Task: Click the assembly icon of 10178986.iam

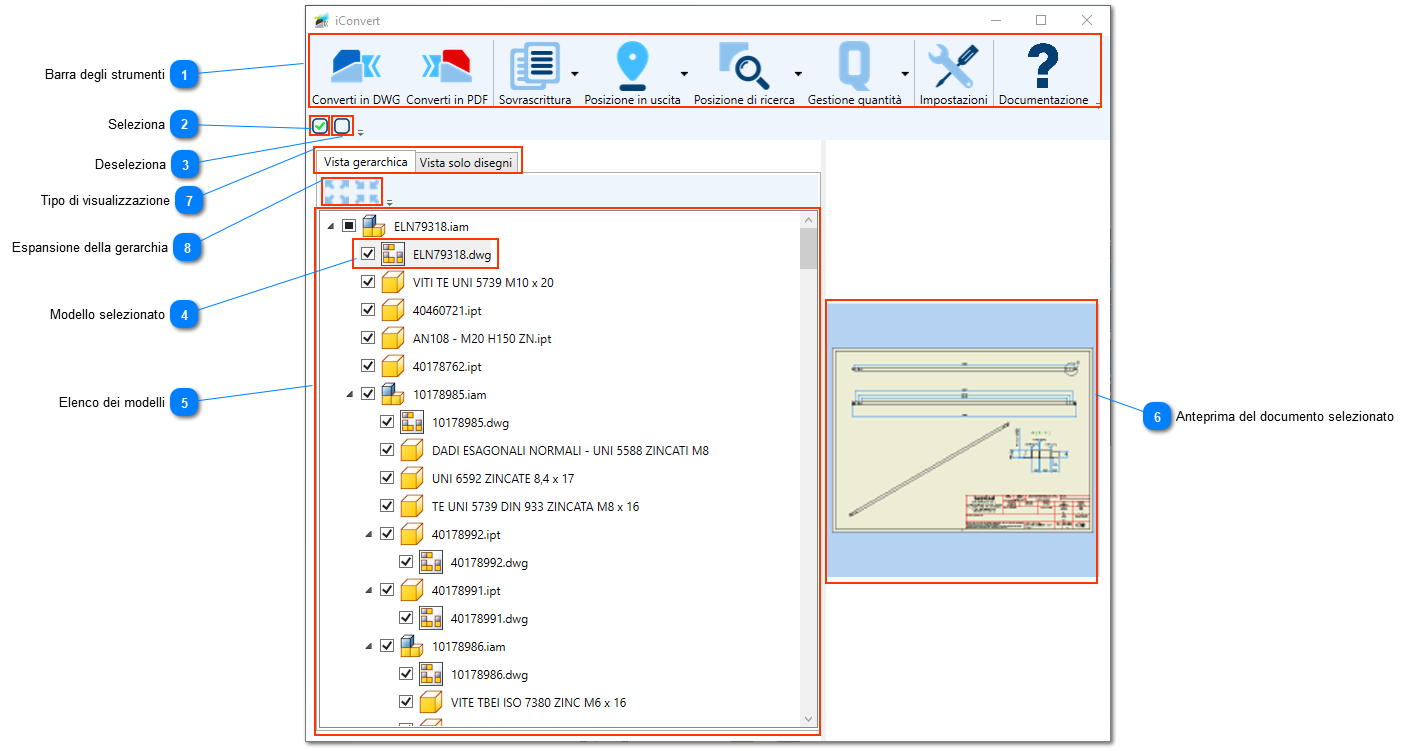Action: [x=412, y=646]
